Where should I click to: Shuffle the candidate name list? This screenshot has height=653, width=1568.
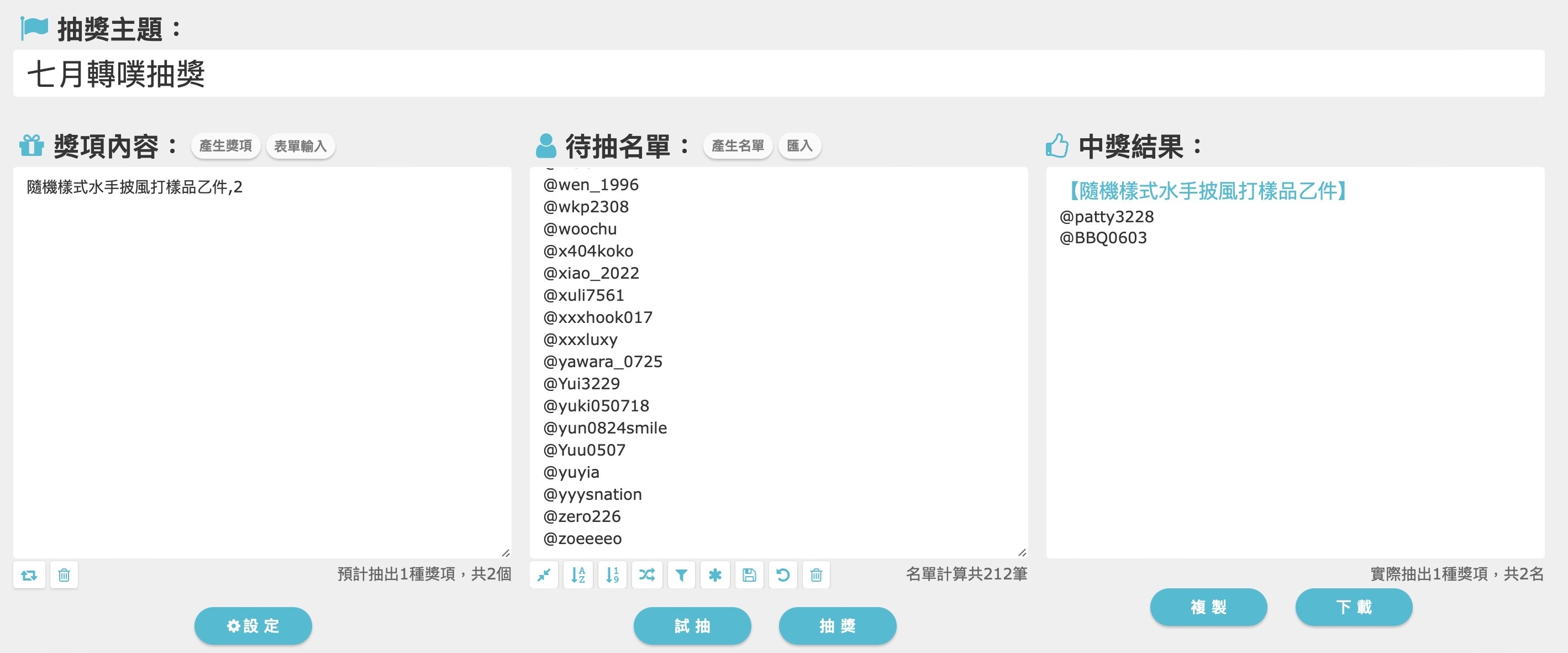pyautogui.click(x=646, y=574)
